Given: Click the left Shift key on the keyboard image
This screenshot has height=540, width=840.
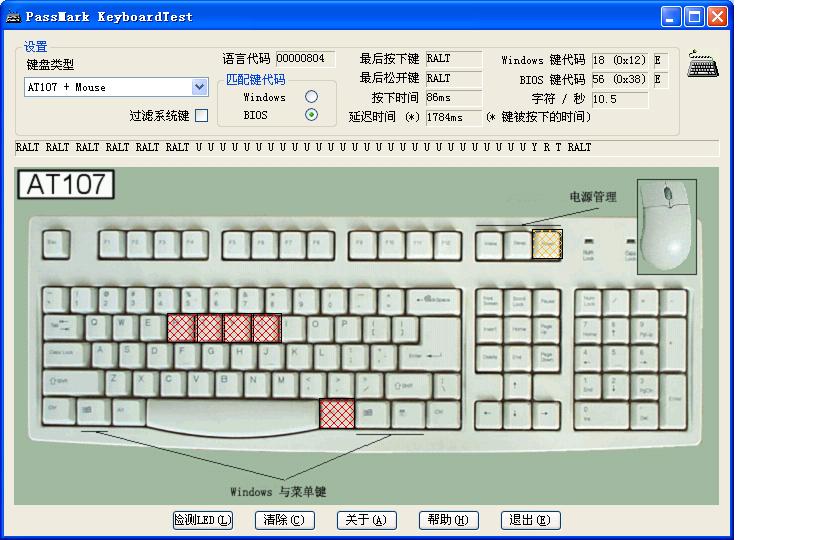Looking at the screenshot, I should pyautogui.click(x=73, y=383).
